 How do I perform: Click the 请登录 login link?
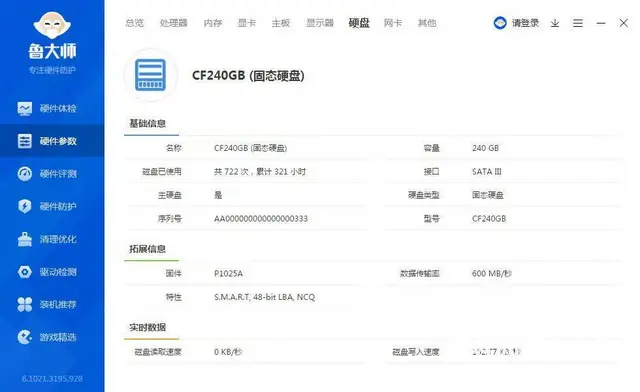tap(525, 23)
